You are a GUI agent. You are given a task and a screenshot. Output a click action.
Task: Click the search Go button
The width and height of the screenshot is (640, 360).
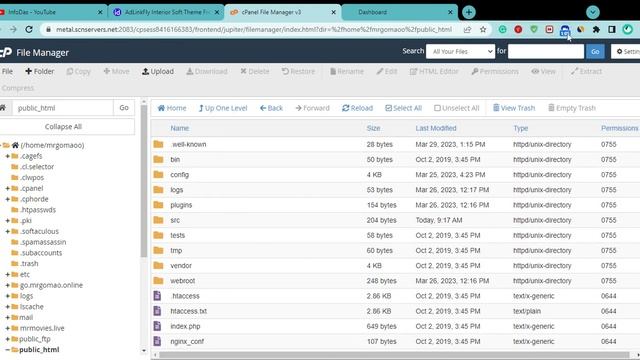click(x=595, y=51)
